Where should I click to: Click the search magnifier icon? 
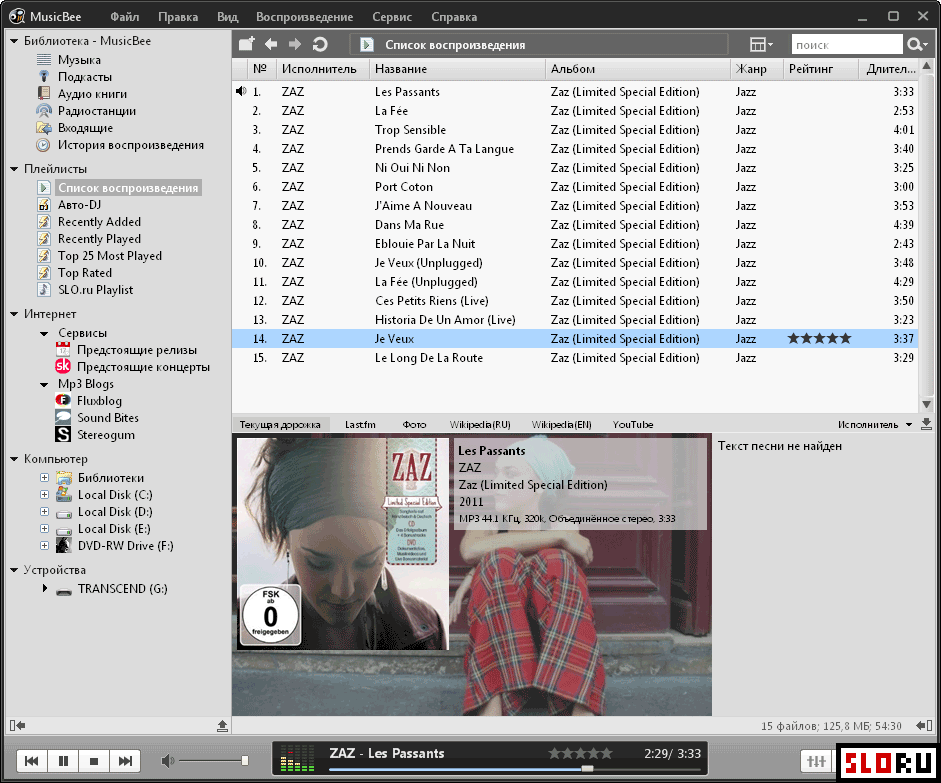(915, 44)
